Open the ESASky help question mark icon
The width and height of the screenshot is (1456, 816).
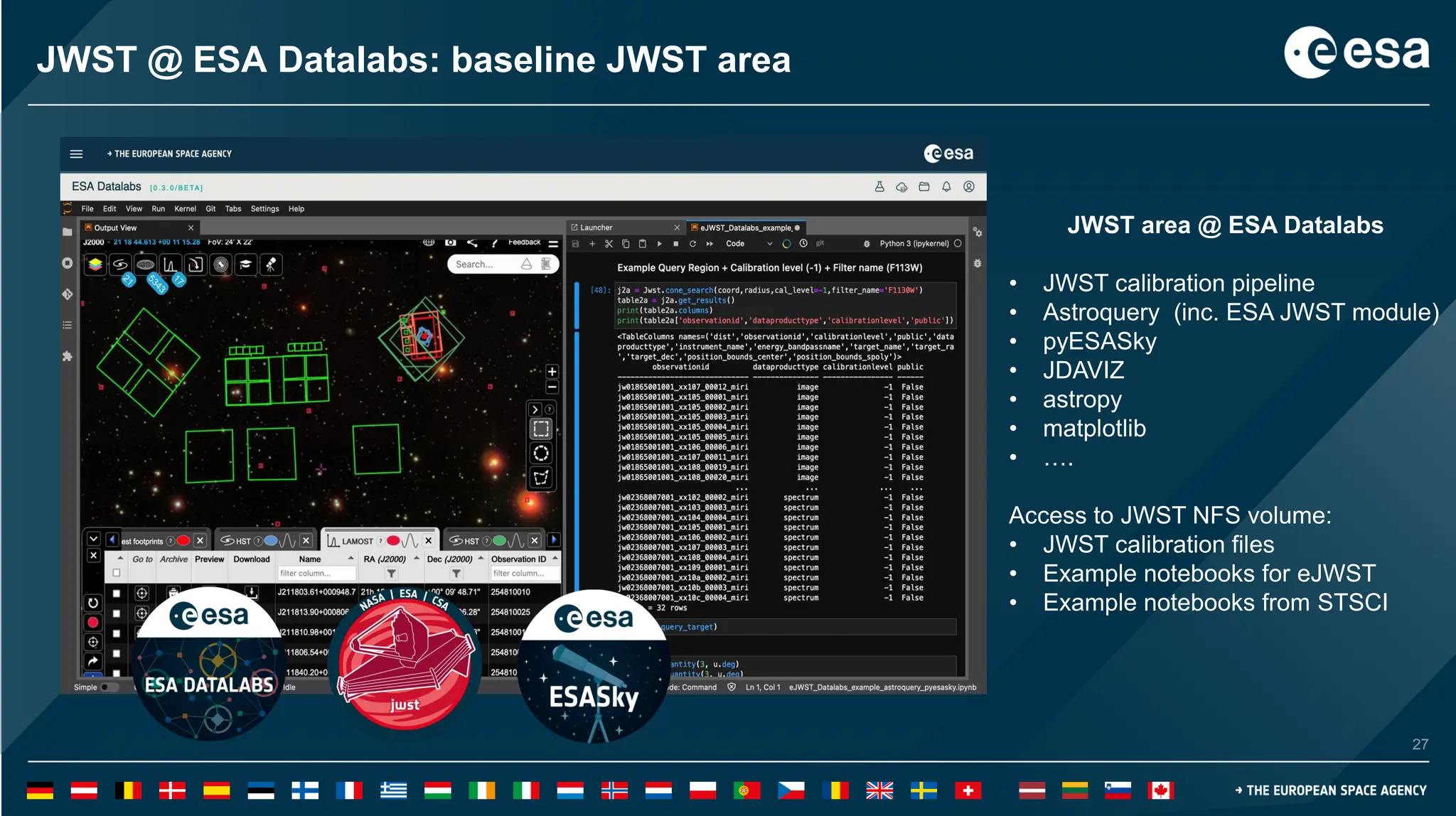494,242
